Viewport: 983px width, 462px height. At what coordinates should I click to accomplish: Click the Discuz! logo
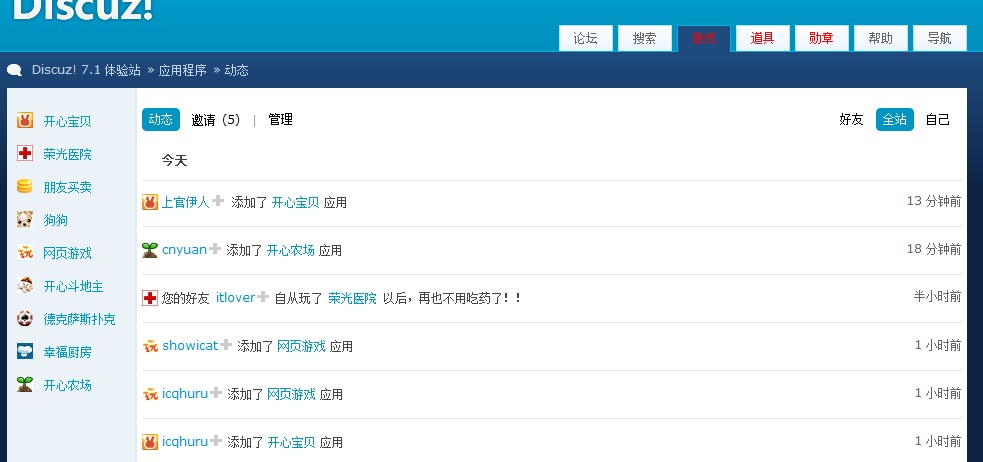click(82, 9)
